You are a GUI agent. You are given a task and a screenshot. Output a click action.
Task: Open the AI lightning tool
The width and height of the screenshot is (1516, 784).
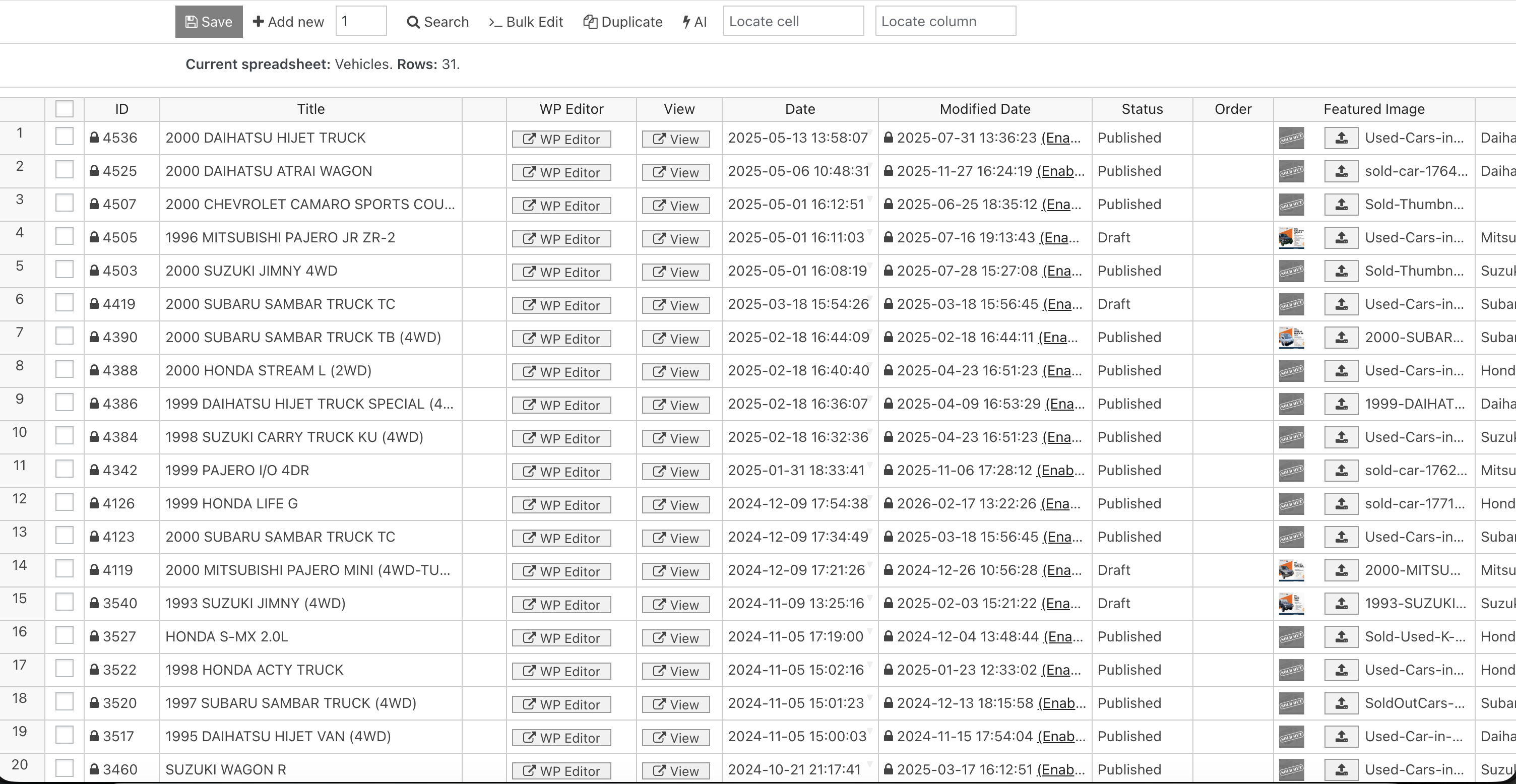click(x=694, y=22)
